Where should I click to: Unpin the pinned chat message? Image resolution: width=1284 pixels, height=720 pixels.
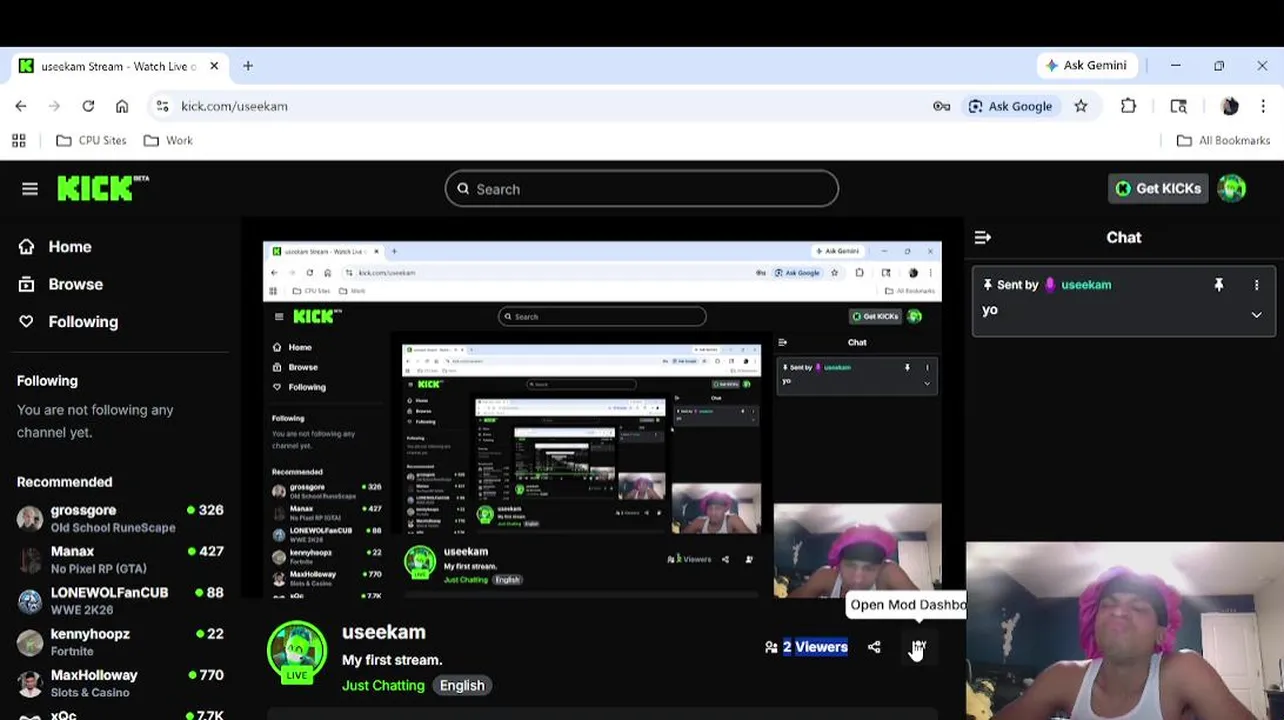pyautogui.click(x=1219, y=285)
